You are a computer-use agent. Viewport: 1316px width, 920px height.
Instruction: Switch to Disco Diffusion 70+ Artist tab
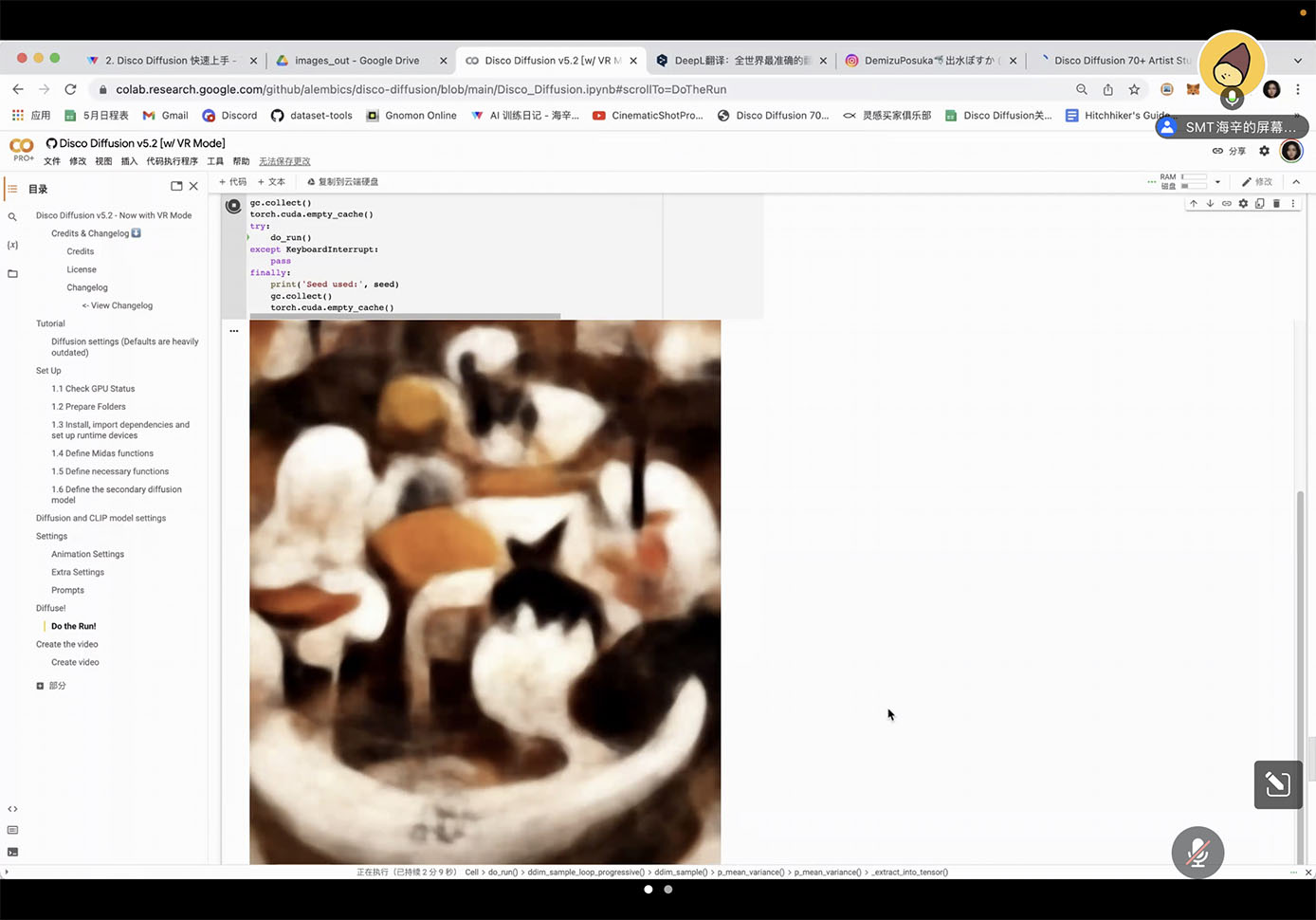1115,61
